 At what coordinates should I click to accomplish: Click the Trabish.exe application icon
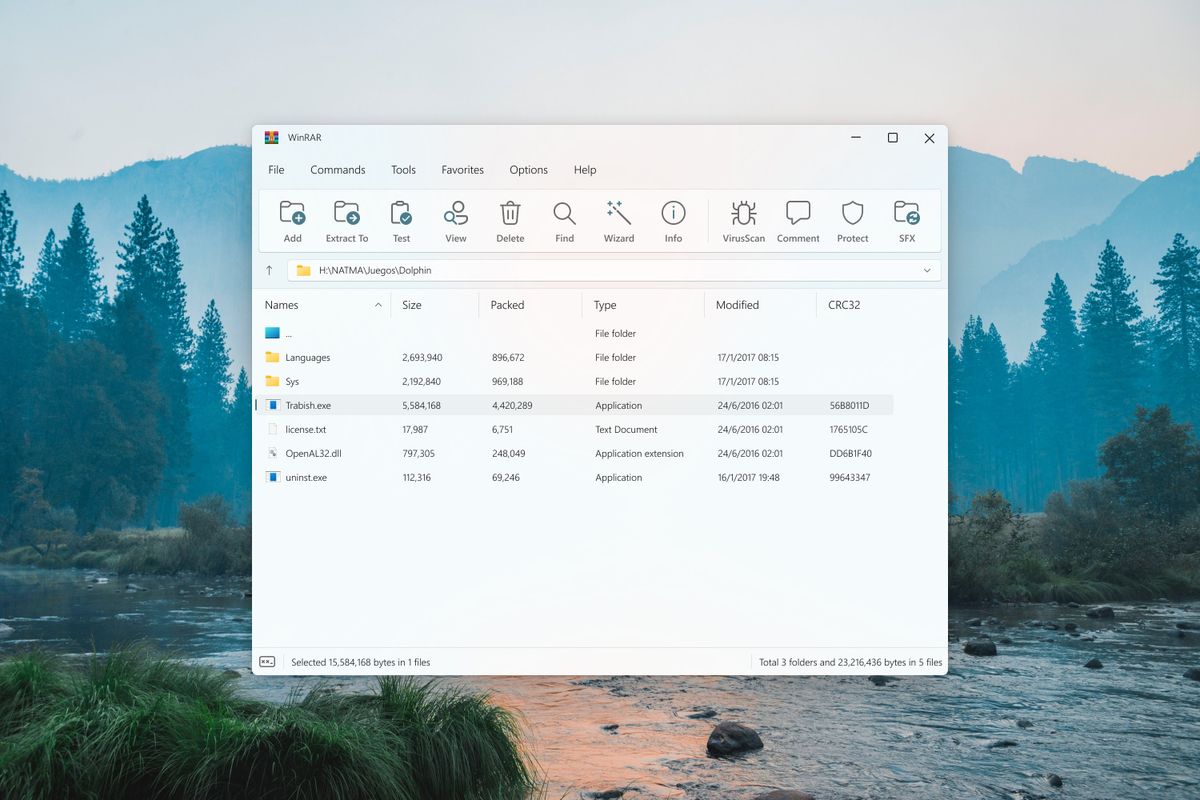click(273, 405)
